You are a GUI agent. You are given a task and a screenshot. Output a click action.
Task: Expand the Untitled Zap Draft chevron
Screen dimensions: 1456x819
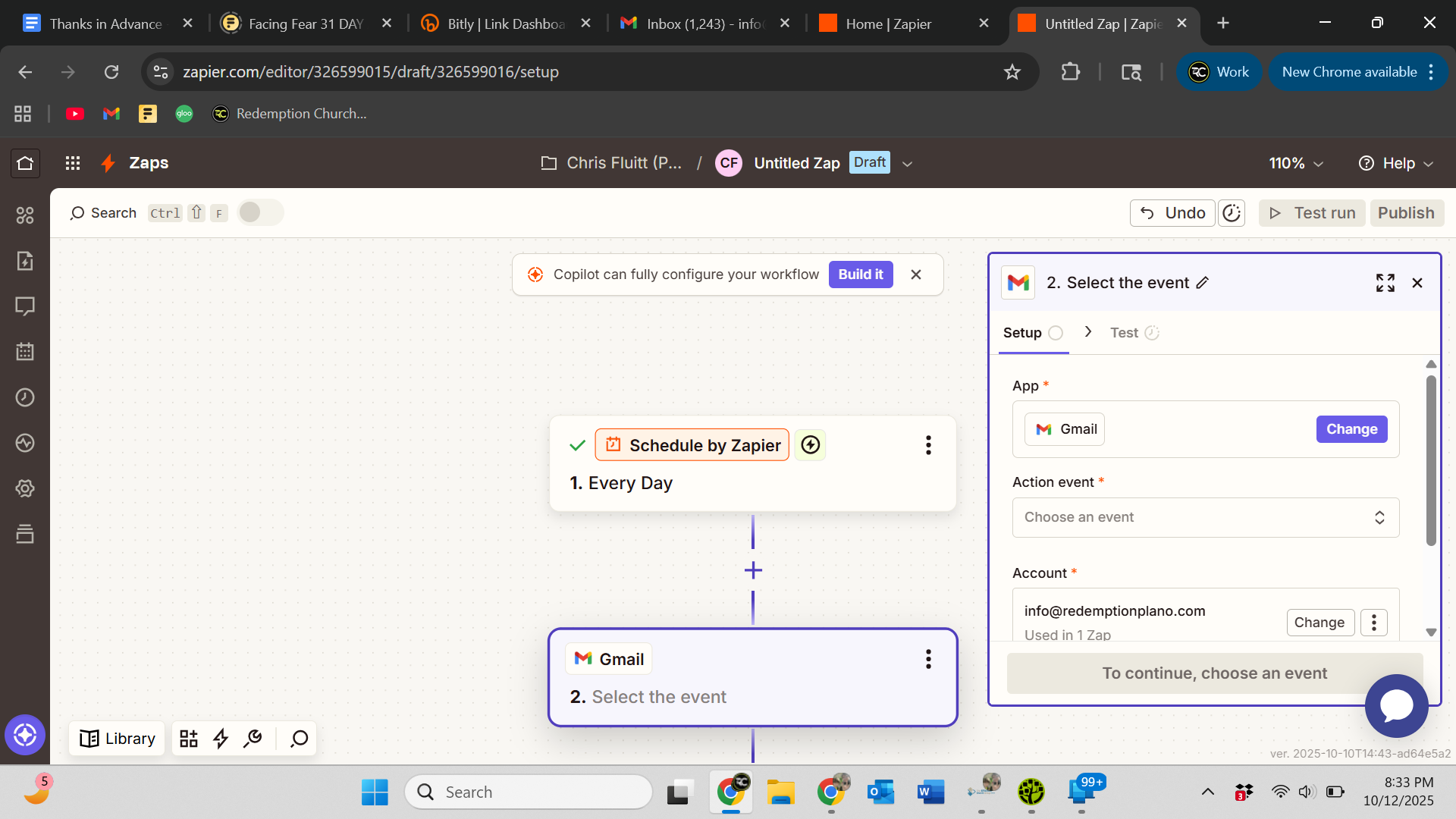907,164
